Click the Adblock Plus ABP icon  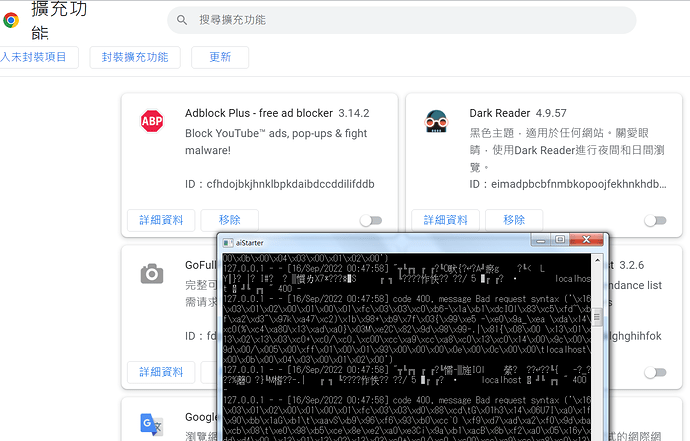pos(152,121)
